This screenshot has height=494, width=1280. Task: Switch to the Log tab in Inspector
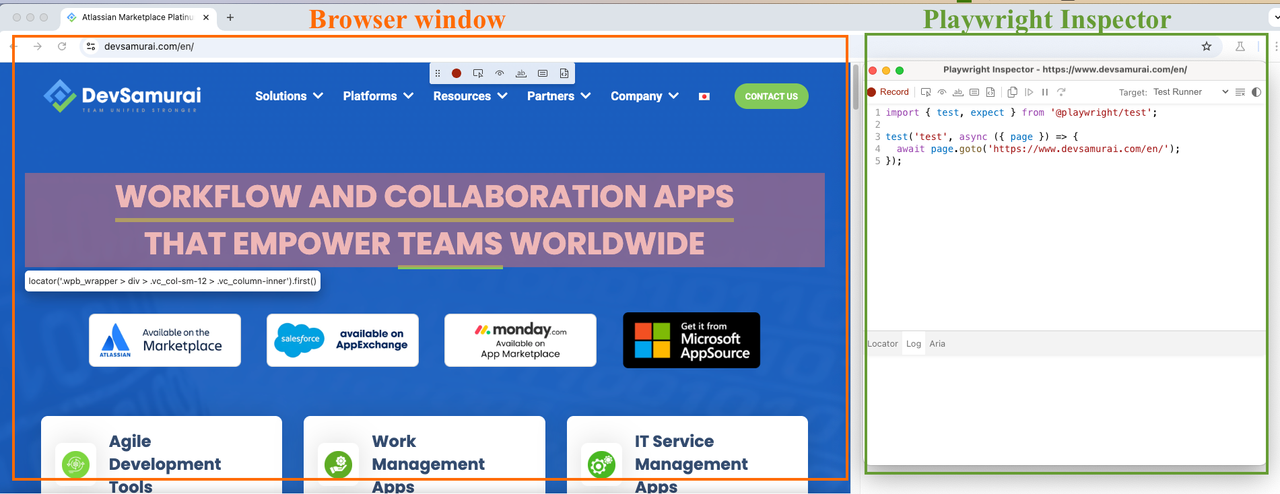pos(913,343)
